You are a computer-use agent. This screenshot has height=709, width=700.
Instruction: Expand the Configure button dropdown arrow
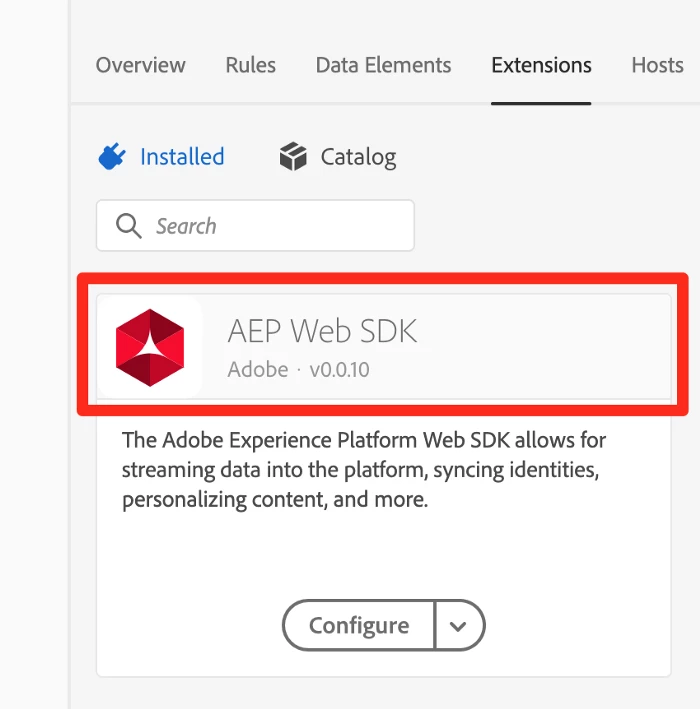459,626
